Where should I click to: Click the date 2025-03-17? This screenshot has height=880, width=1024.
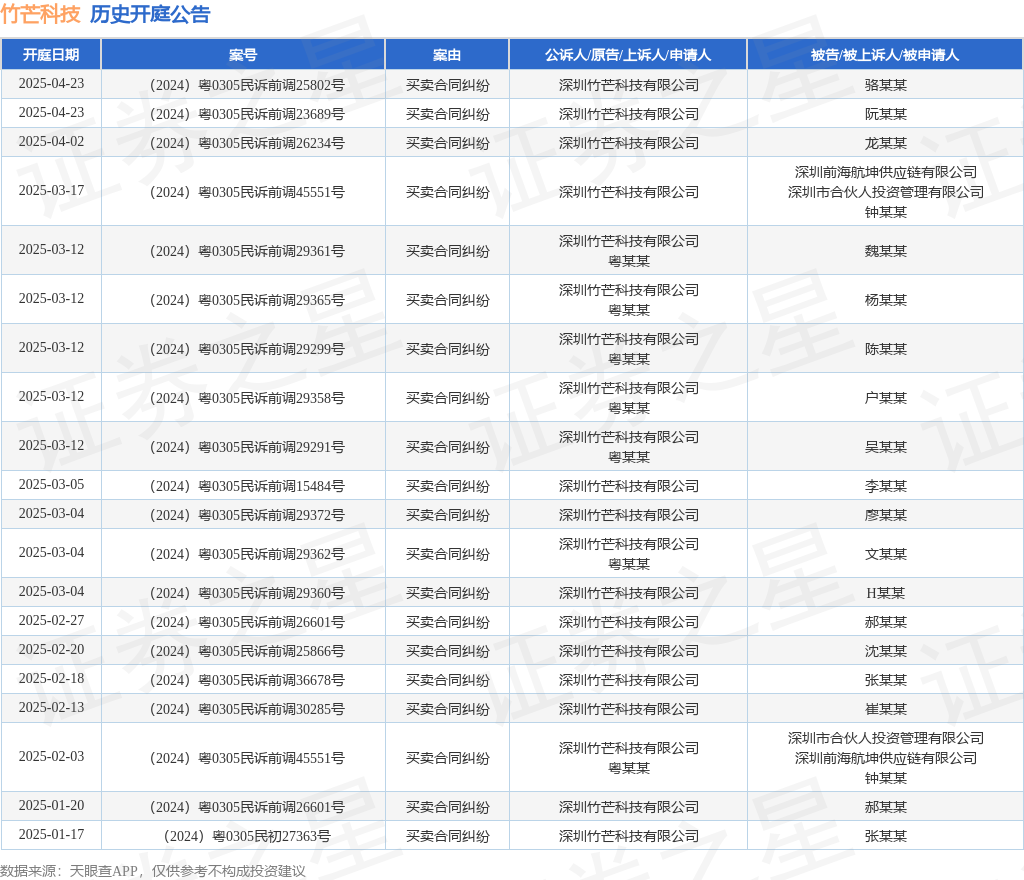(52, 191)
